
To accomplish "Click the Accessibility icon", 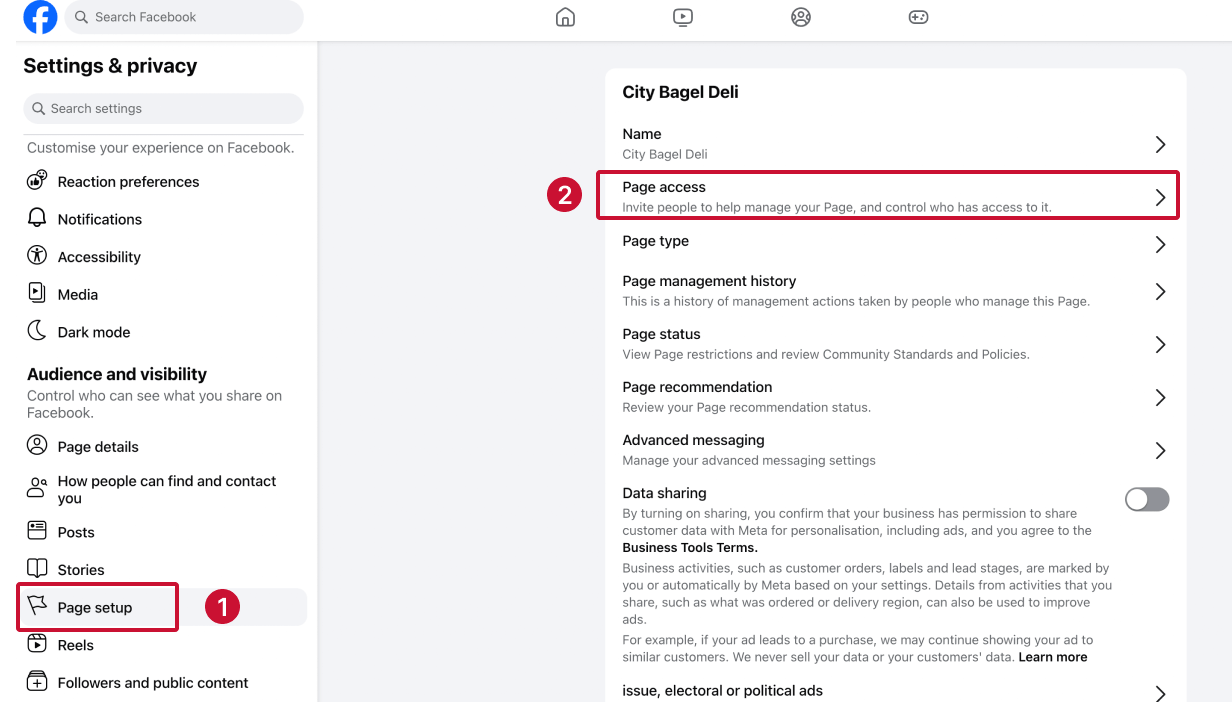I will (x=37, y=256).
